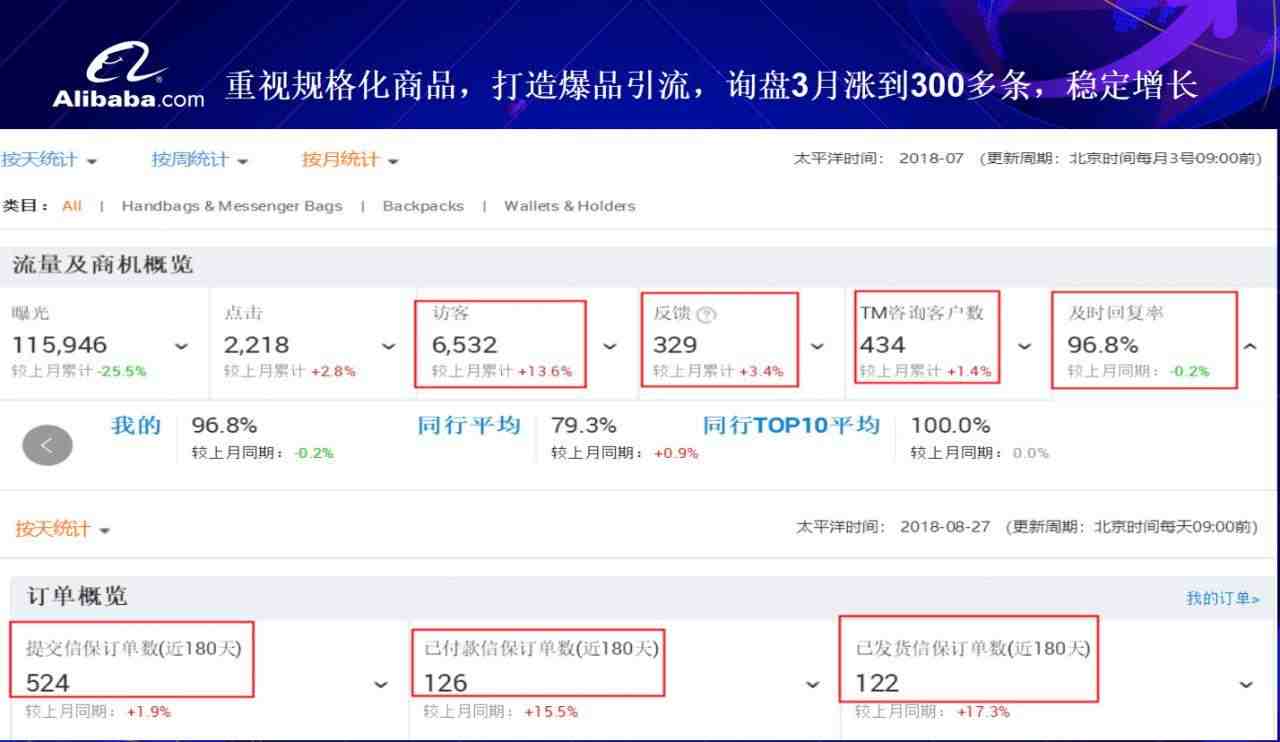Expand the 点击 metric chevron
Screen dimensions: 1280x742
389,346
